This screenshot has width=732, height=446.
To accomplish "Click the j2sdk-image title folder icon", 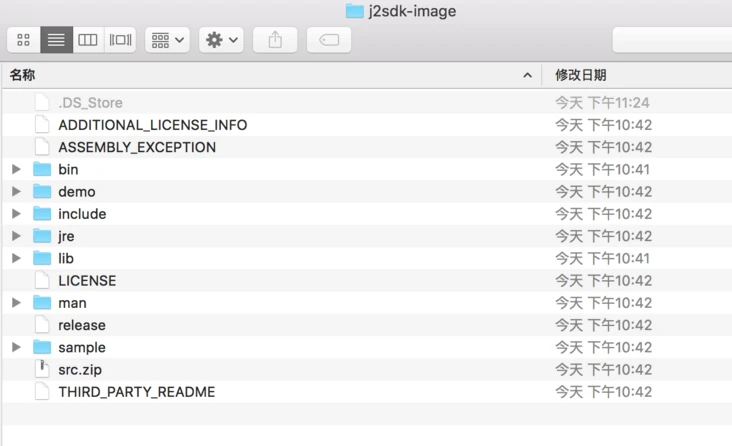I will [355, 11].
